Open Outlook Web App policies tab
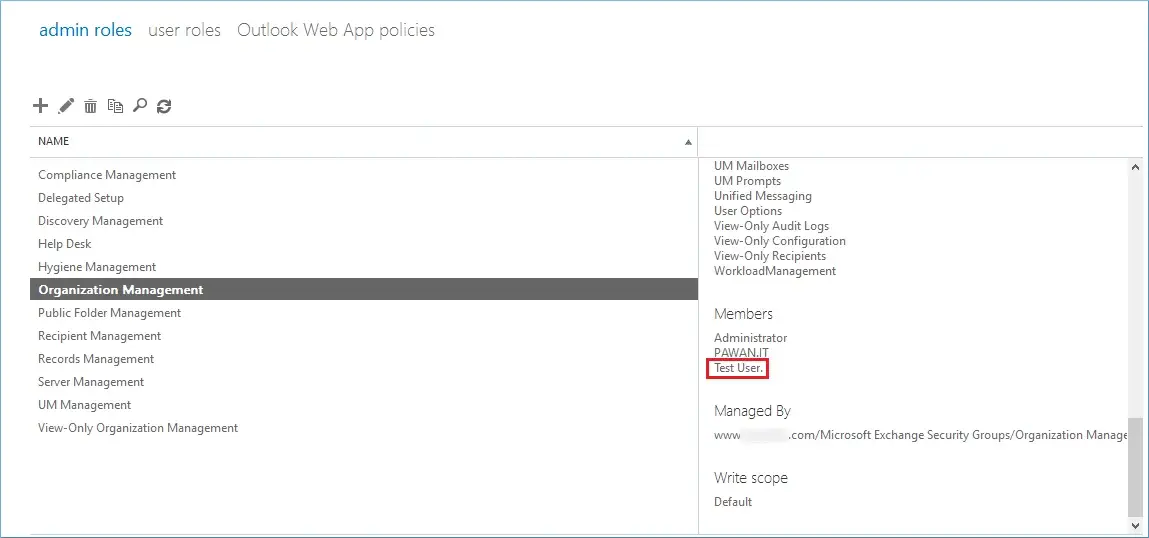The image size is (1149, 538). [x=336, y=30]
